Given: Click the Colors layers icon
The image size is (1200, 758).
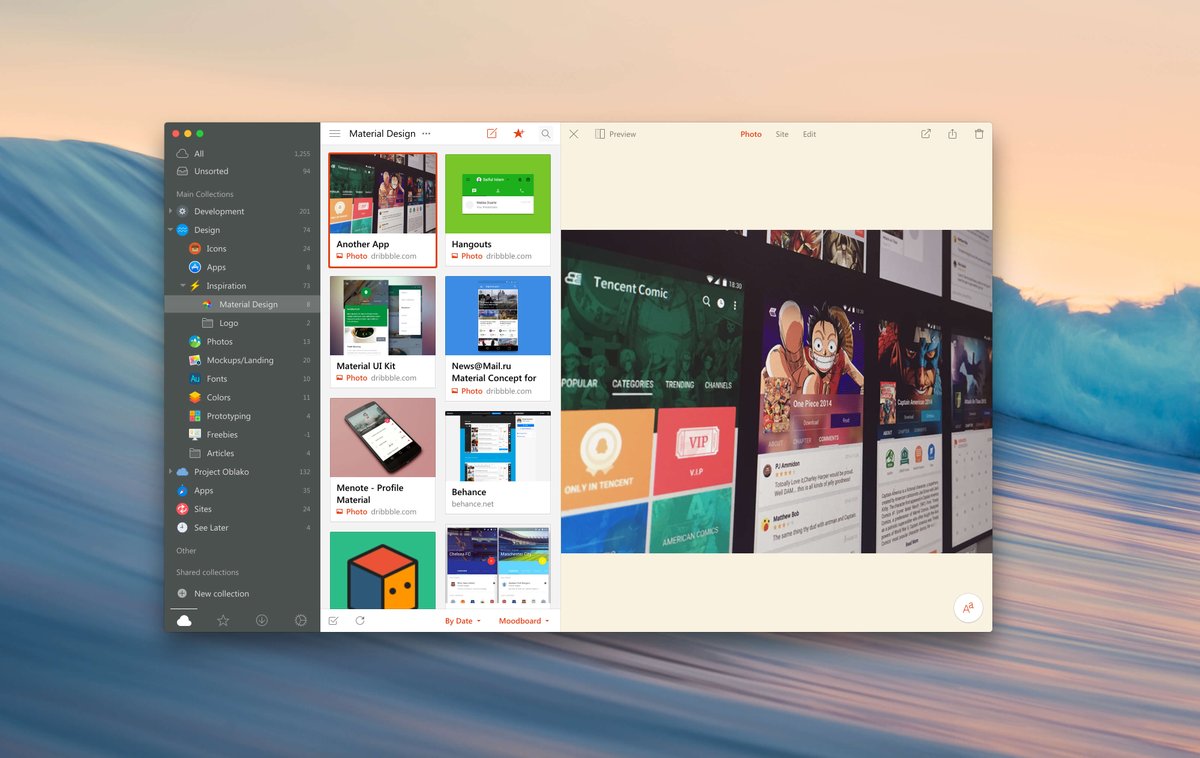Looking at the screenshot, I should tap(195, 397).
